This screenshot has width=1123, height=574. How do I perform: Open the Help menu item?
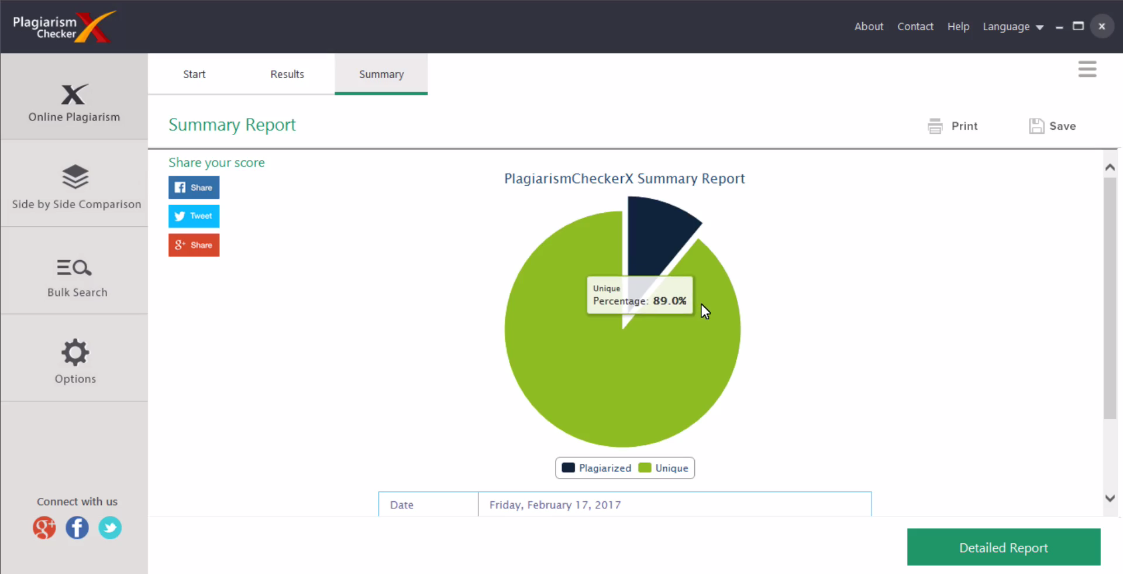tap(958, 27)
